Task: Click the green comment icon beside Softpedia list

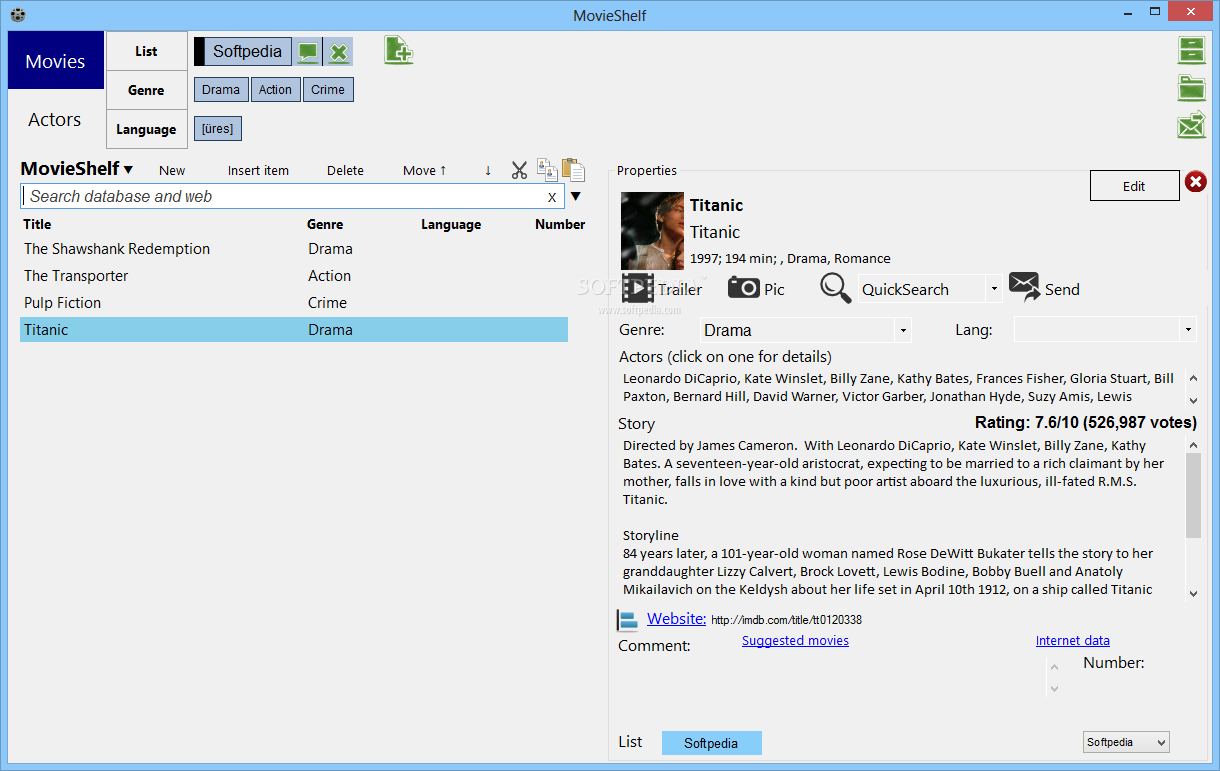Action: [x=308, y=52]
